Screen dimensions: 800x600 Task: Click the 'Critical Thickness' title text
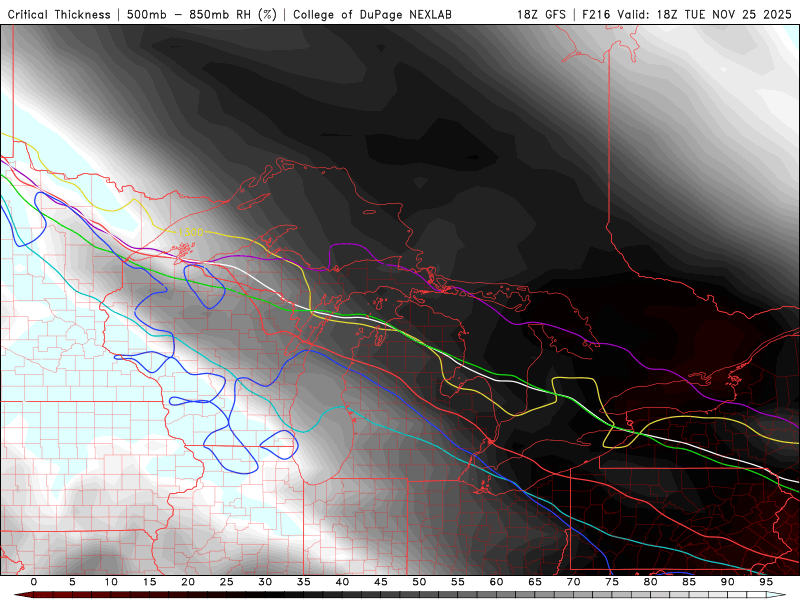coord(59,15)
